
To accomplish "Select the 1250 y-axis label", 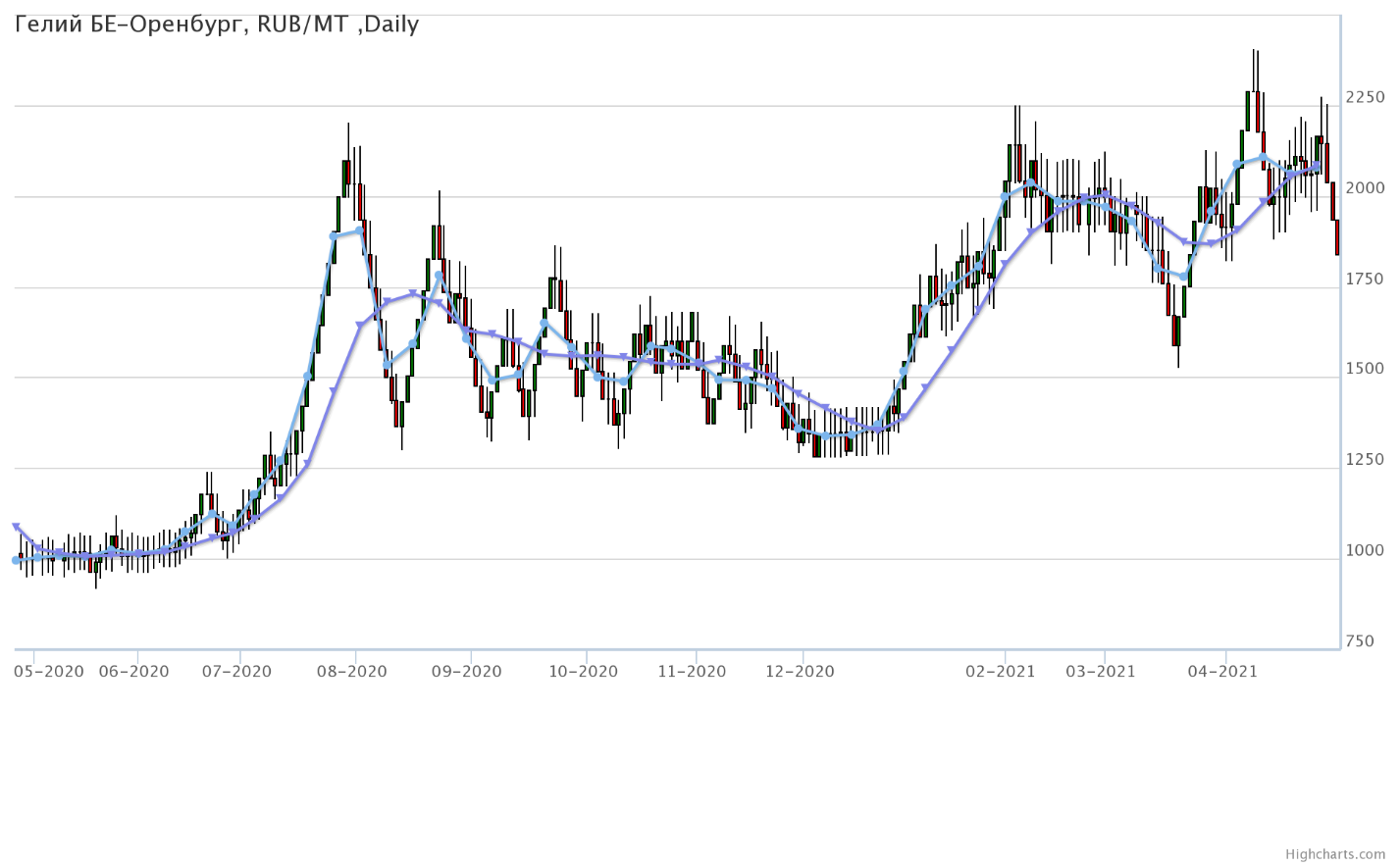I will tap(1366, 460).
